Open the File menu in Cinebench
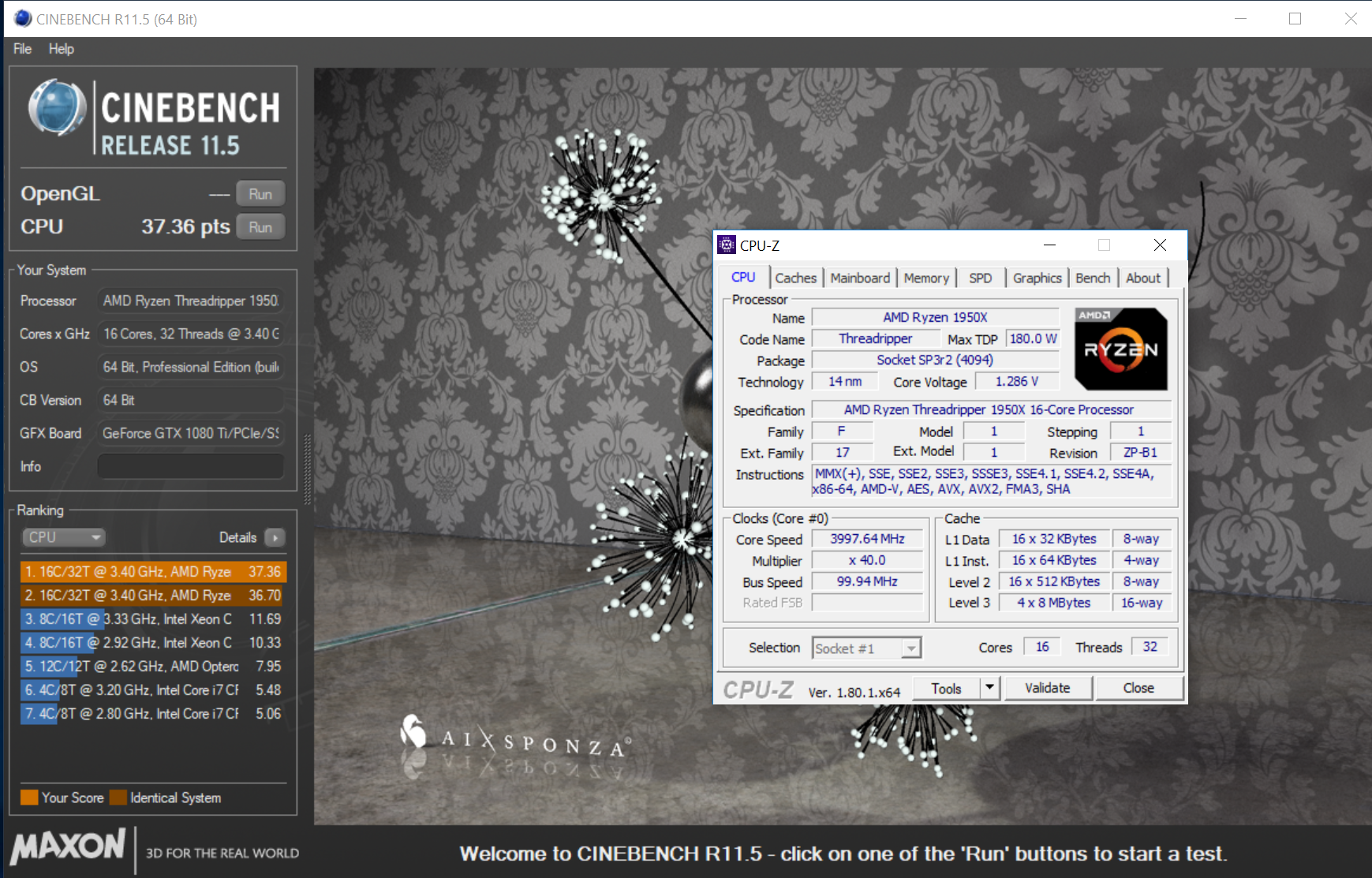The height and width of the screenshot is (878, 1372). click(x=22, y=49)
